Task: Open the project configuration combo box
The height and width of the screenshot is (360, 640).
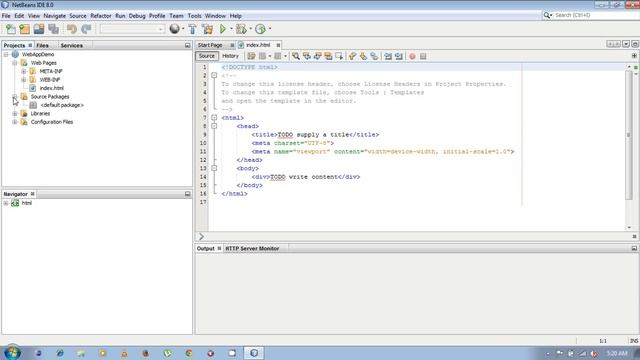Action: pos(132,29)
